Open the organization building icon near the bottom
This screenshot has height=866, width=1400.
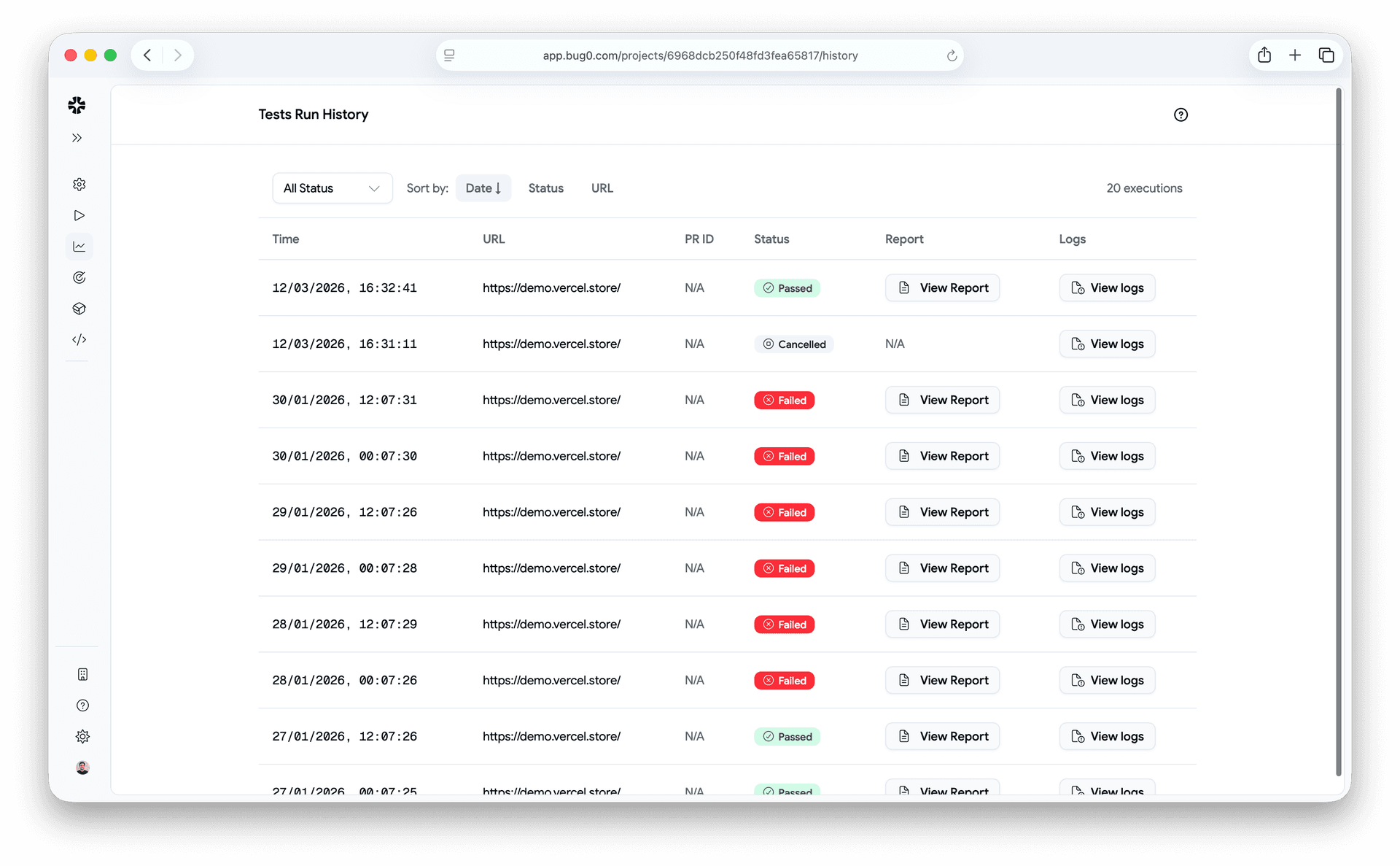(82, 674)
